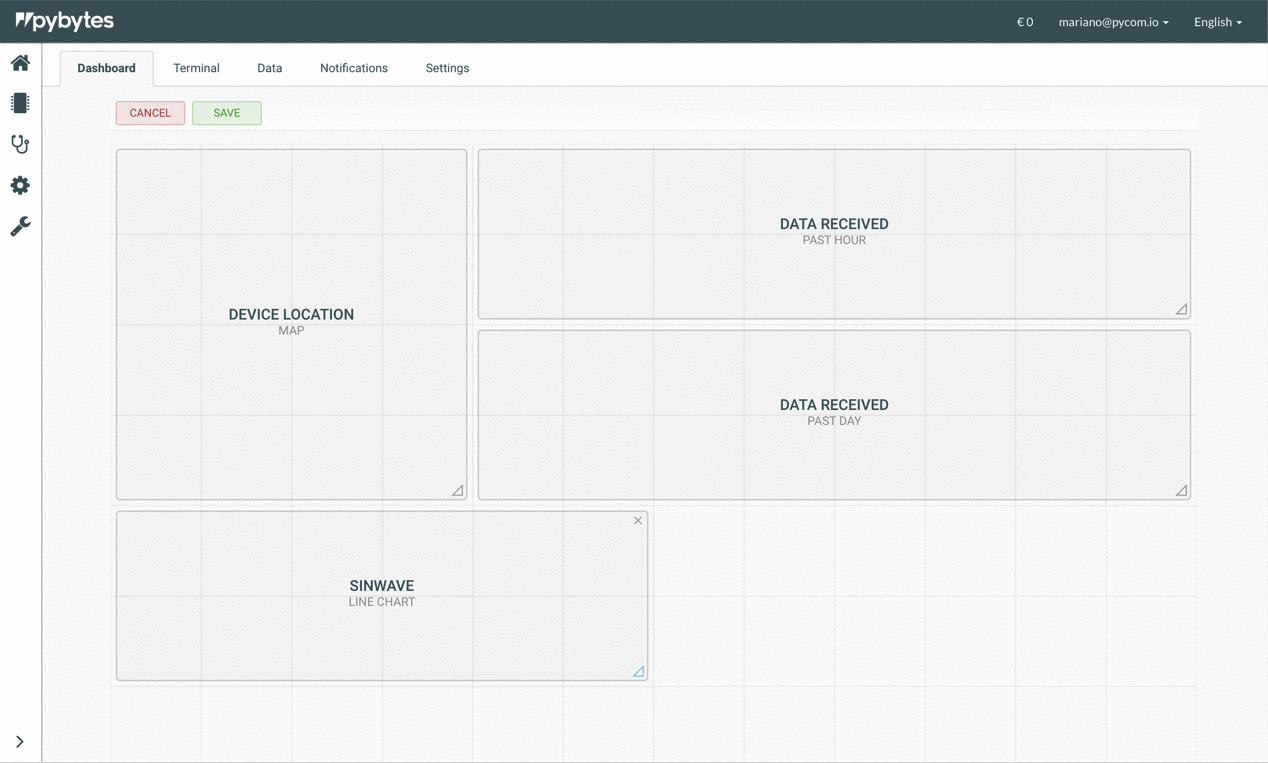This screenshot has width=1268, height=763.
Task: Remove the Sinwave widget with its X
Action: coord(638,521)
